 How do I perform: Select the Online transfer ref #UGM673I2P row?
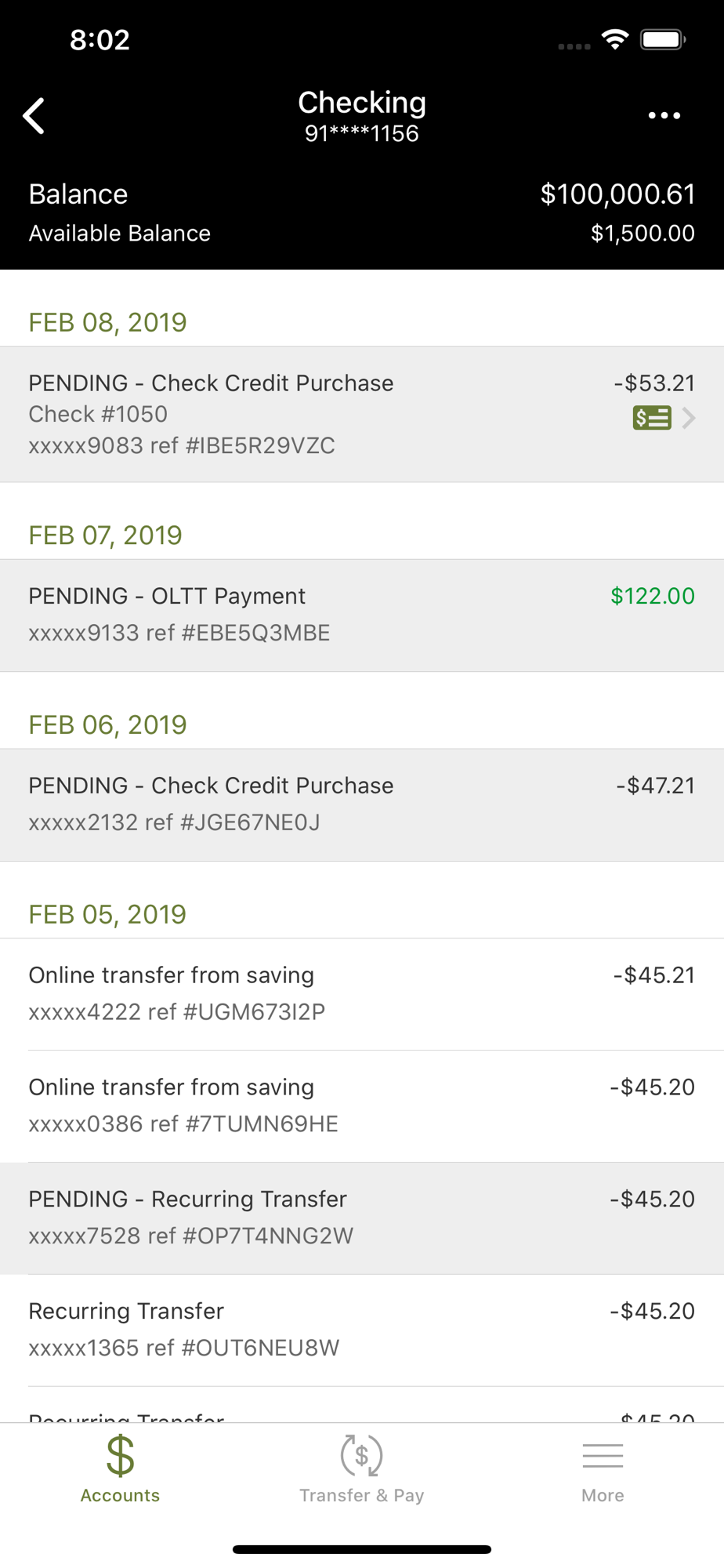pyautogui.click(x=362, y=994)
